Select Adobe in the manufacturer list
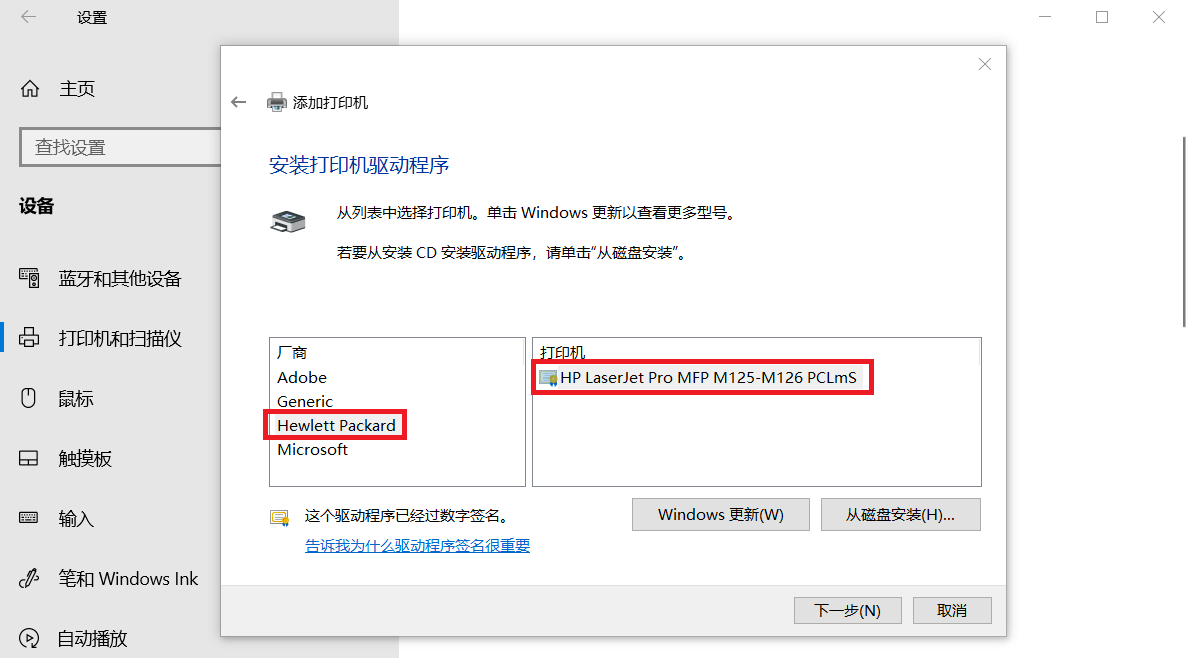 302,377
